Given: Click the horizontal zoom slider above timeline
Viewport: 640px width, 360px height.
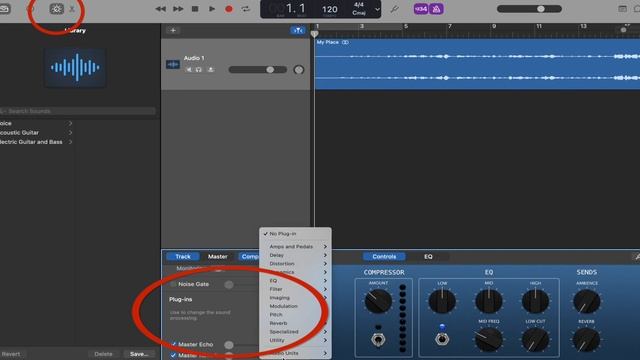Looking at the screenshot, I should [x=623, y=30].
